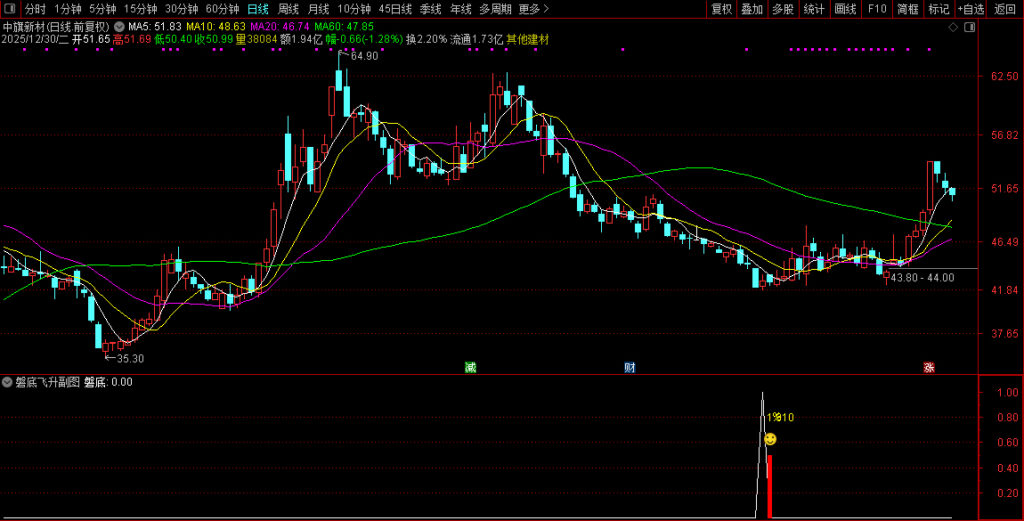Click the green 减 event marker
This screenshot has height=521, width=1024.
click(470, 367)
